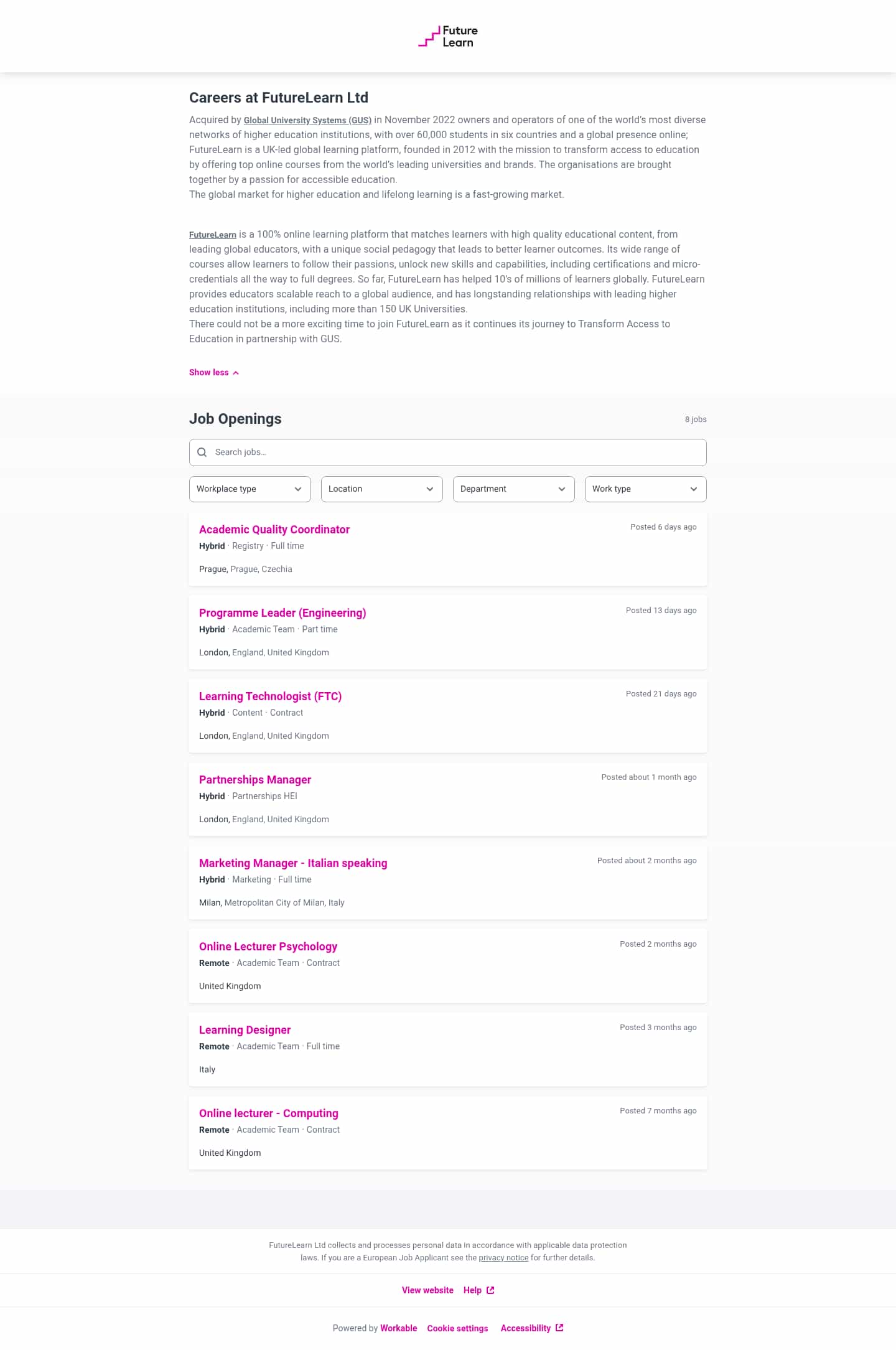Click the search magnifier icon

point(202,452)
